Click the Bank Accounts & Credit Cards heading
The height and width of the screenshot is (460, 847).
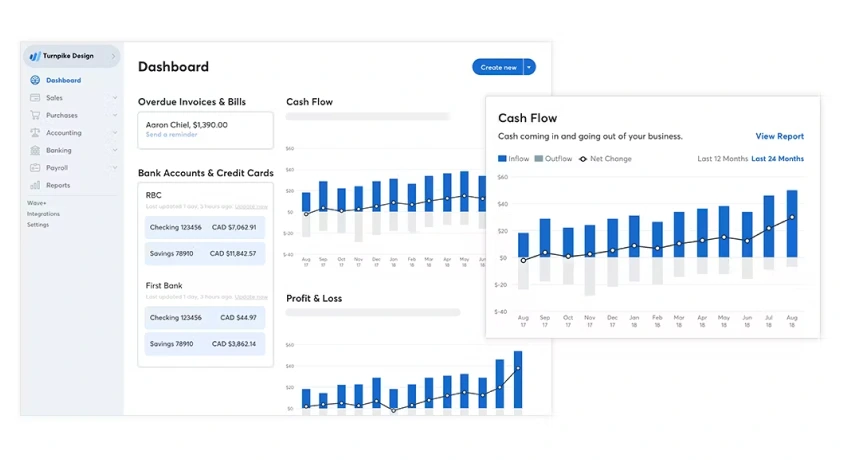(206, 173)
